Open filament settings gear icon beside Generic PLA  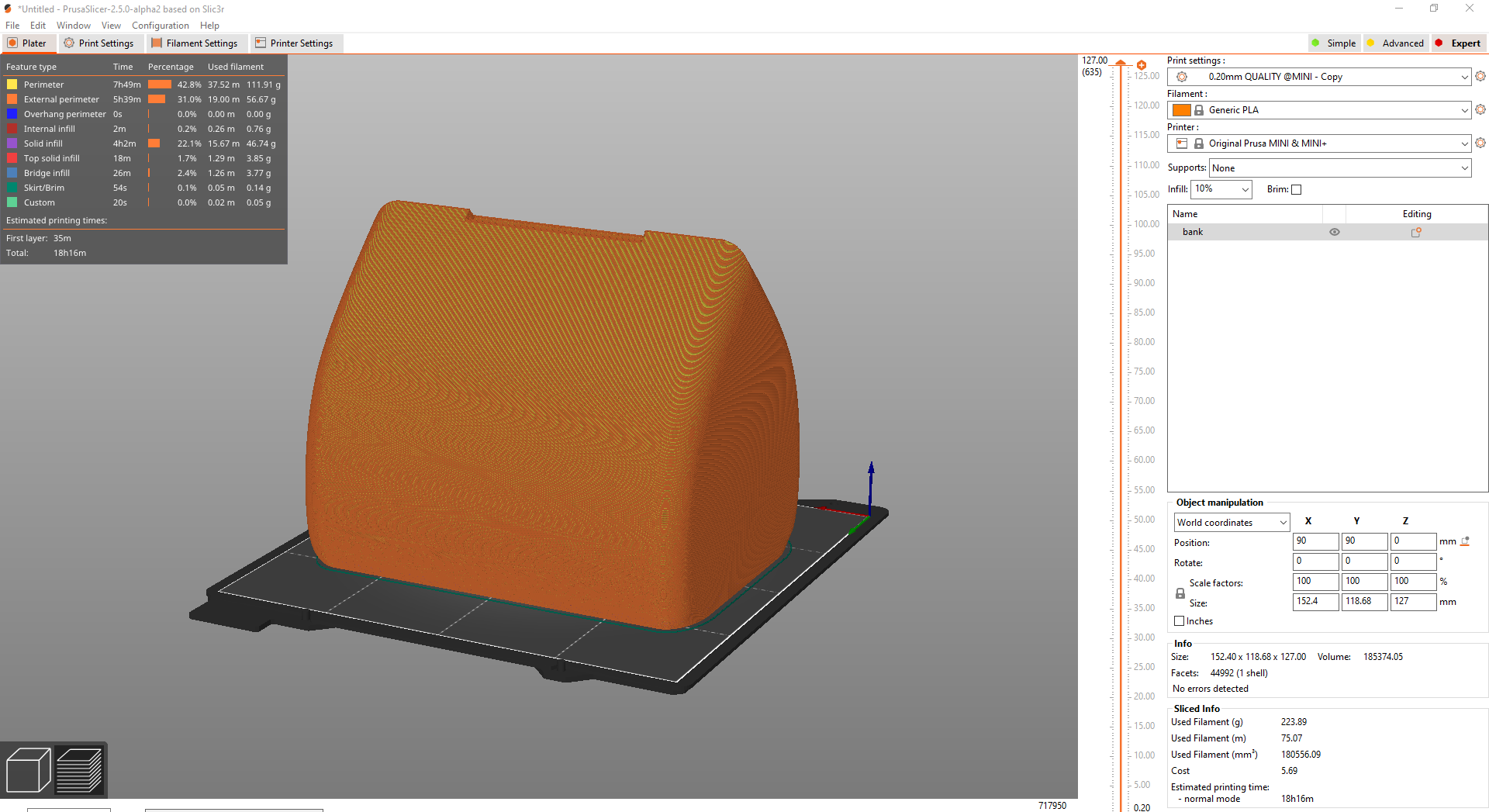click(x=1480, y=109)
